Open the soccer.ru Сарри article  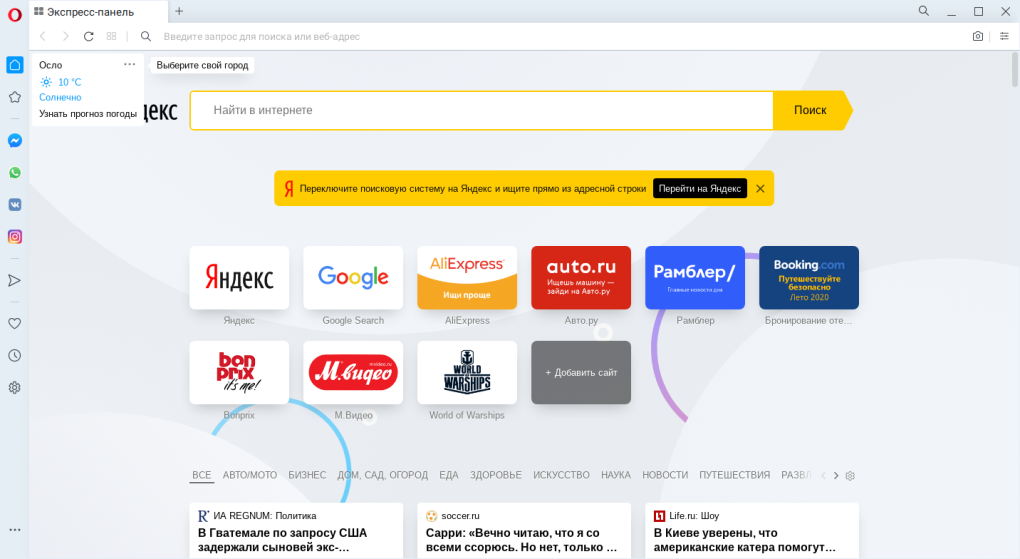point(524,531)
